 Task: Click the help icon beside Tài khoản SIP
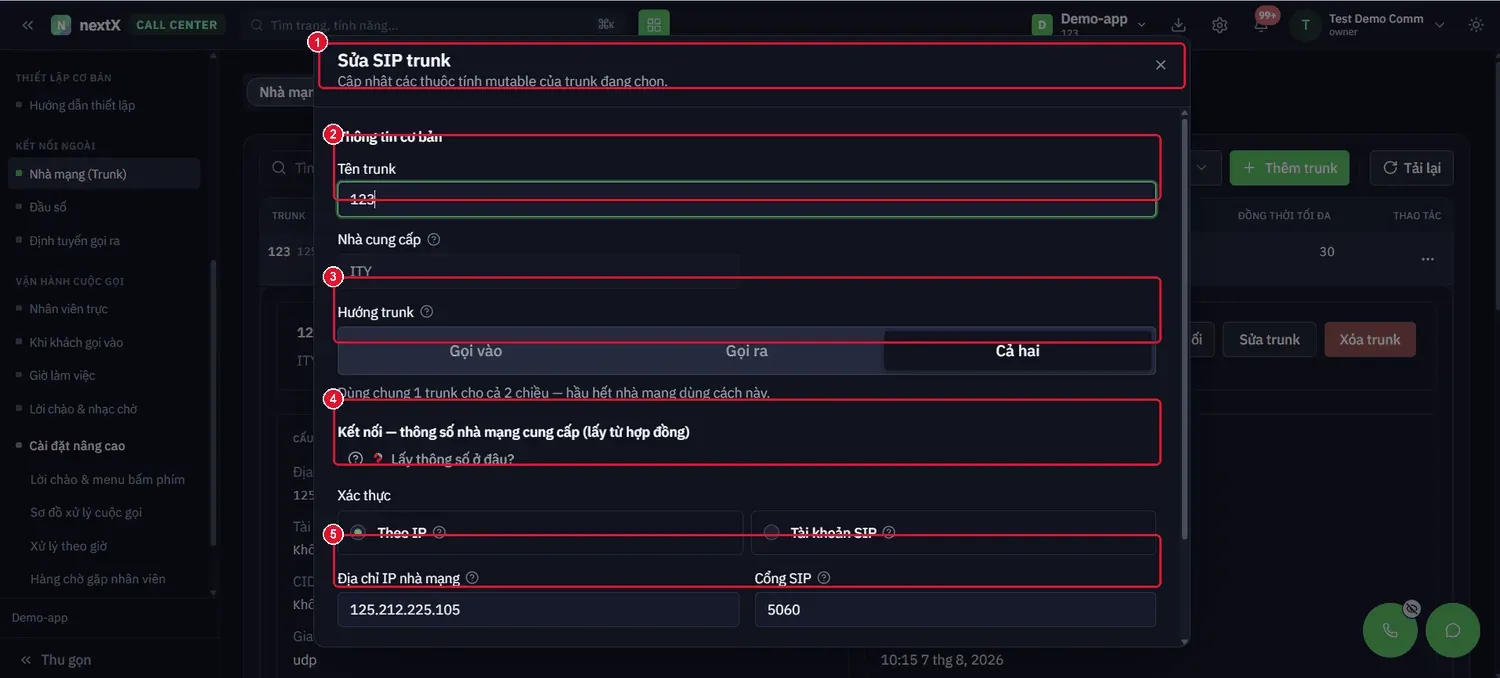pyautogui.click(x=889, y=533)
